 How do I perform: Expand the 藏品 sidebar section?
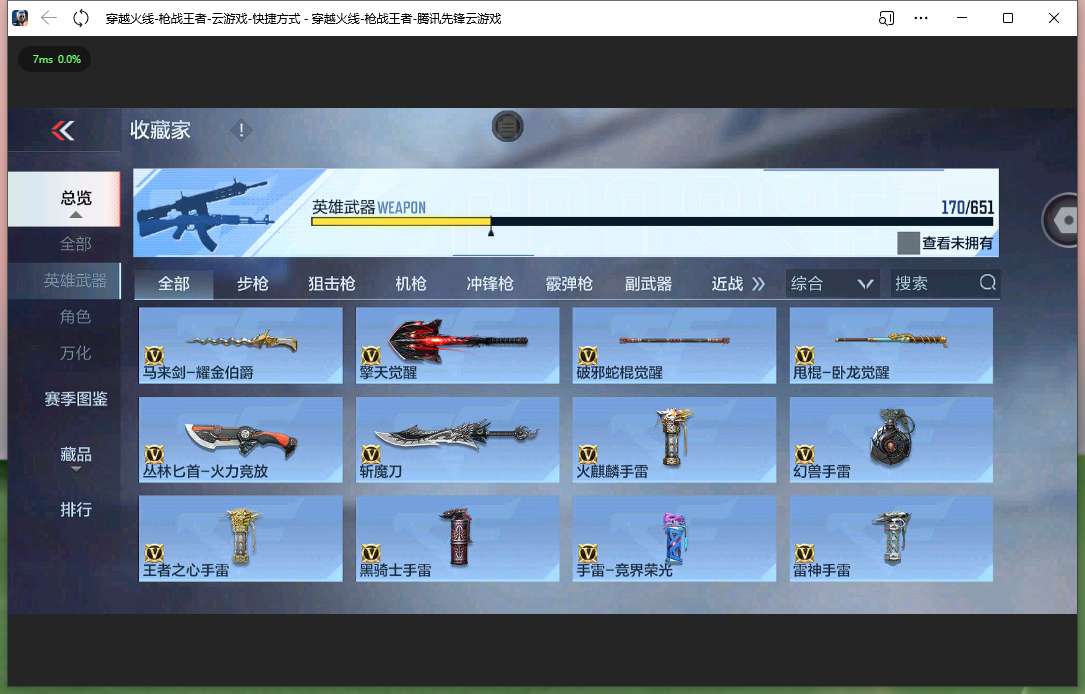pyautogui.click(x=75, y=456)
